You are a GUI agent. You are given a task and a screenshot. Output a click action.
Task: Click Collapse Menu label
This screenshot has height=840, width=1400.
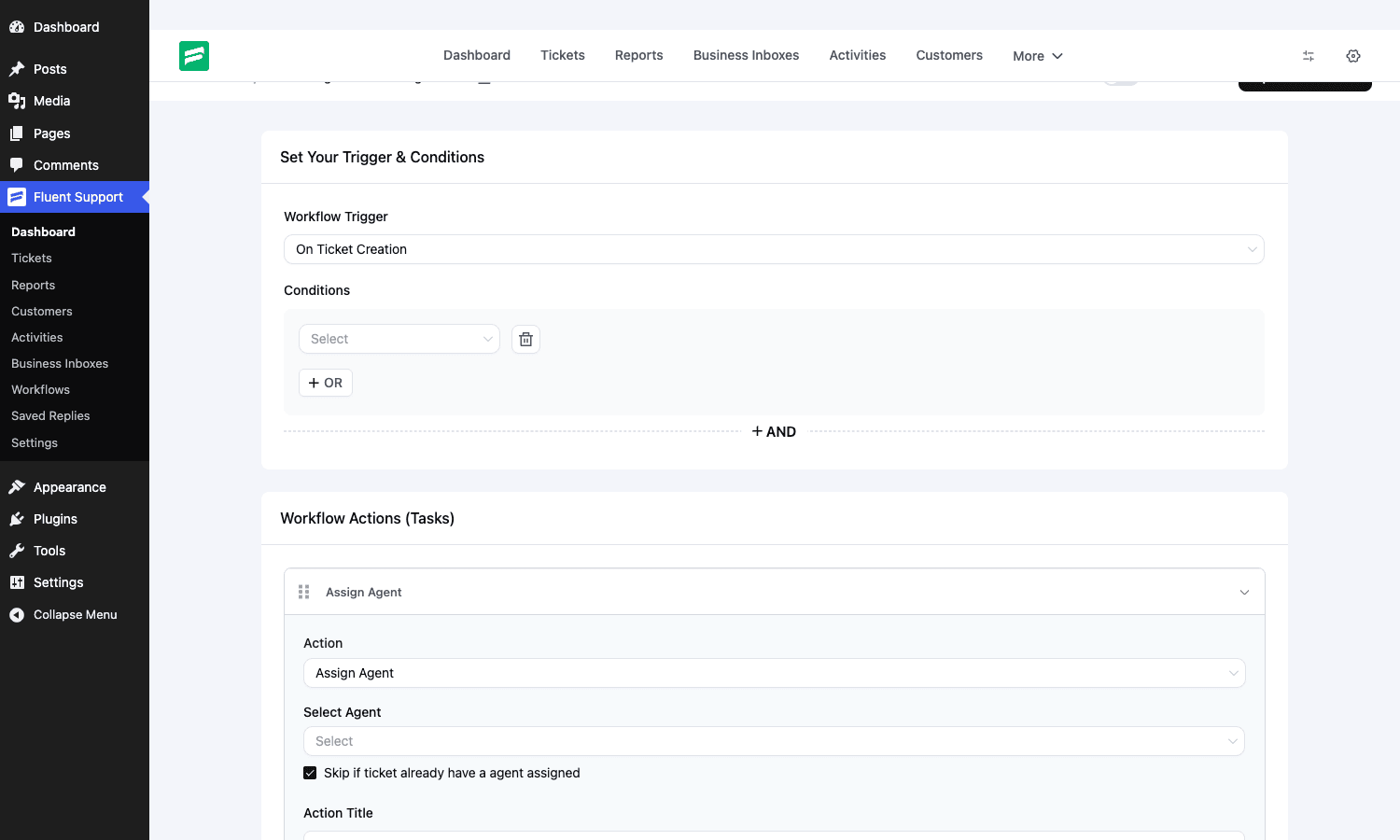[76, 615]
